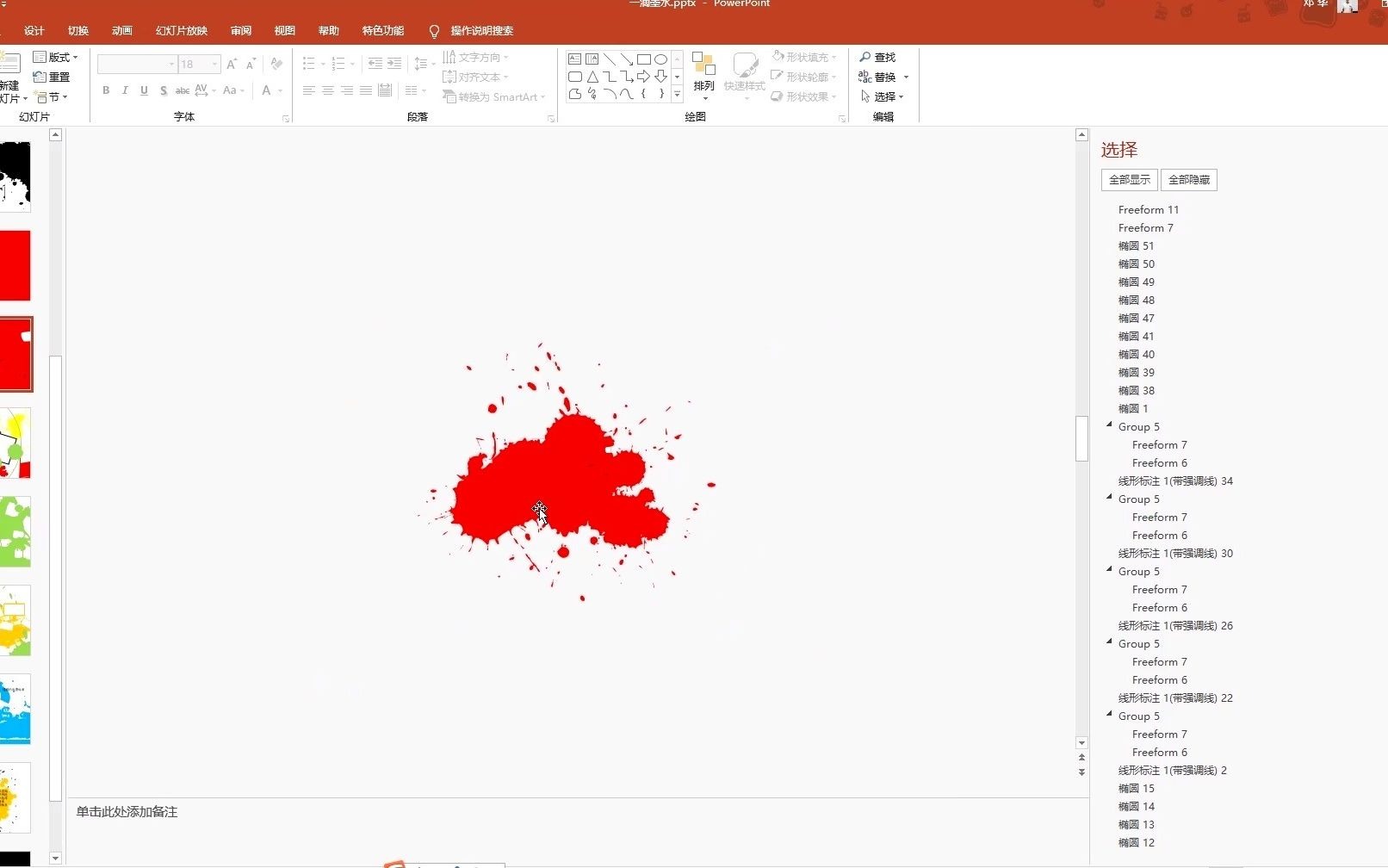Viewport: 1388px width, 868px height.
Task: Open the 形状轮廓 shape outline dropdown
Action: click(x=804, y=77)
